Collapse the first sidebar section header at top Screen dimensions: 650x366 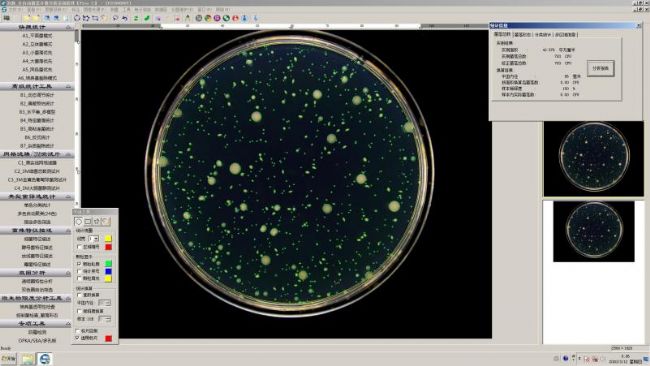click(x=37, y=27)
